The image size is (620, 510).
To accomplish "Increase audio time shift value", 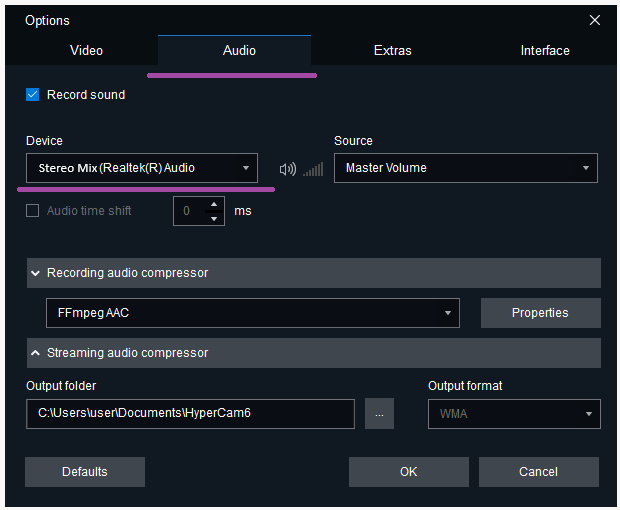I will tap(214, 204).
